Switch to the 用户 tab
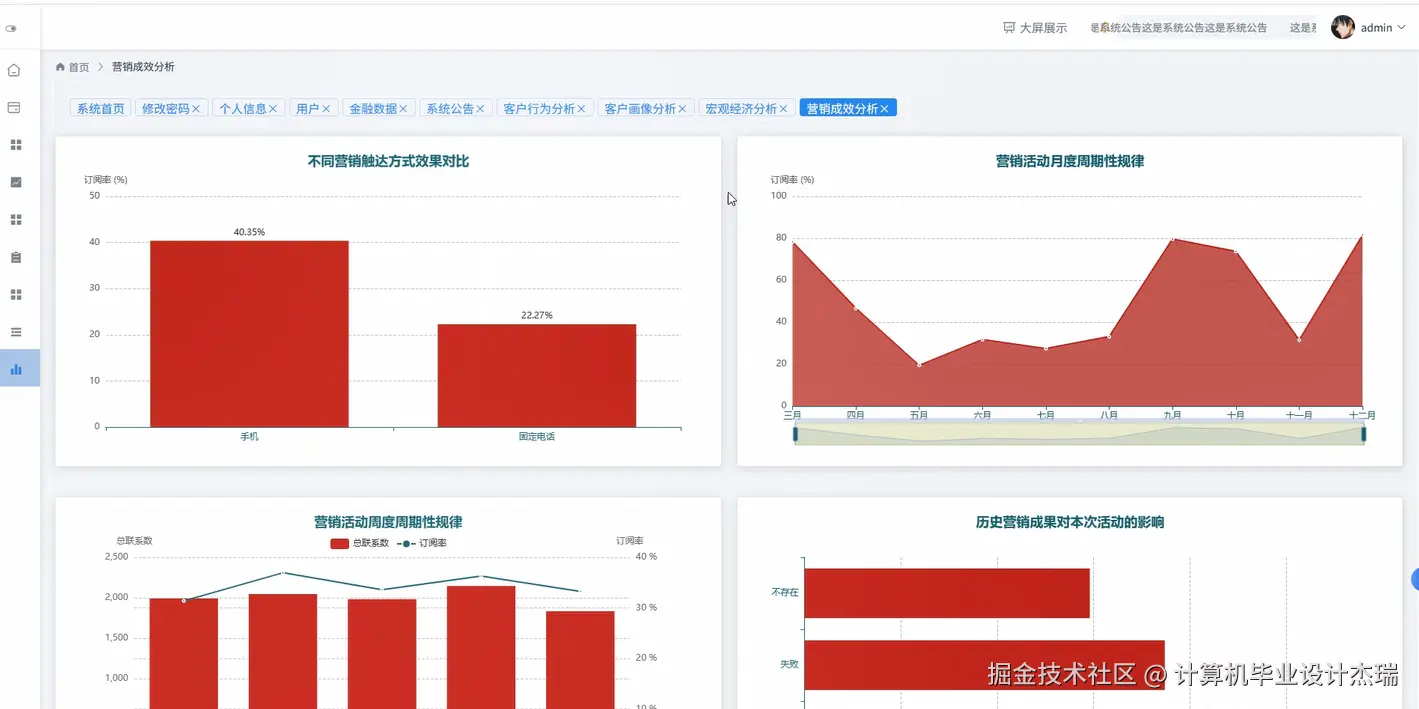The width and height of the screenshot is (1419, 709). 308,108
